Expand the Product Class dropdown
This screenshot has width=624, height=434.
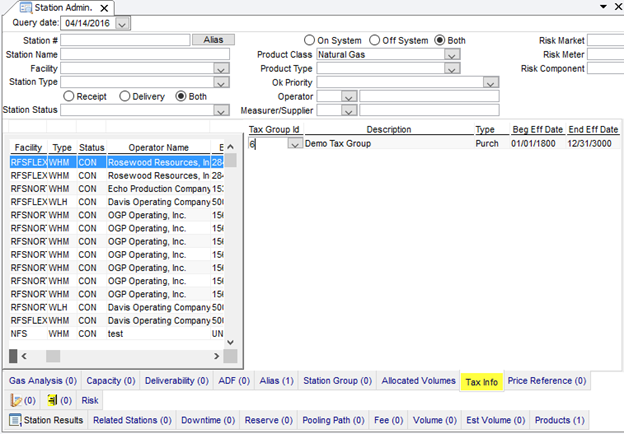452,54
